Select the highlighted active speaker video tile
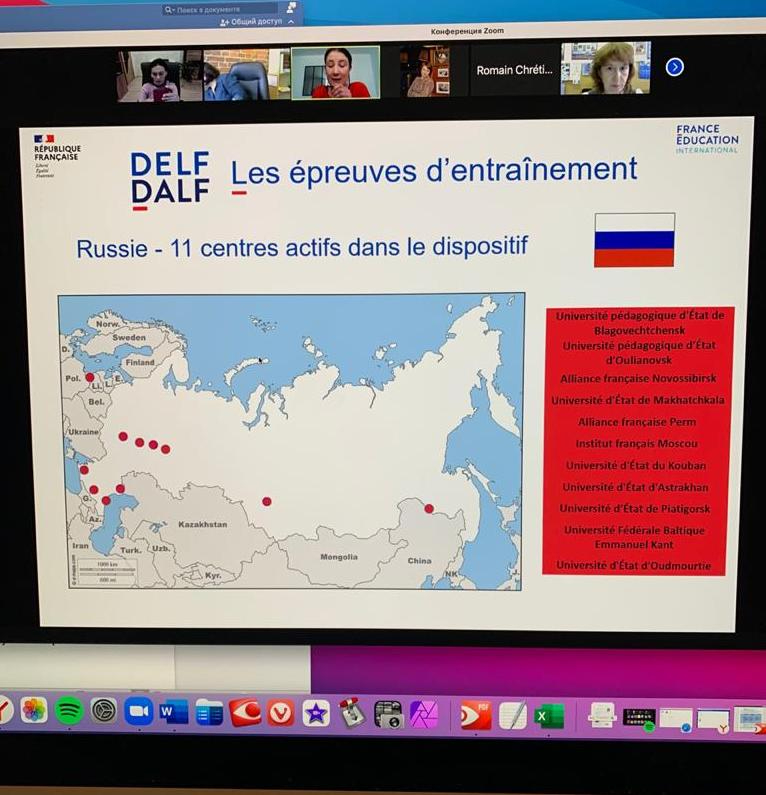Viewport: 766px width, 795px height. point(335,72)
